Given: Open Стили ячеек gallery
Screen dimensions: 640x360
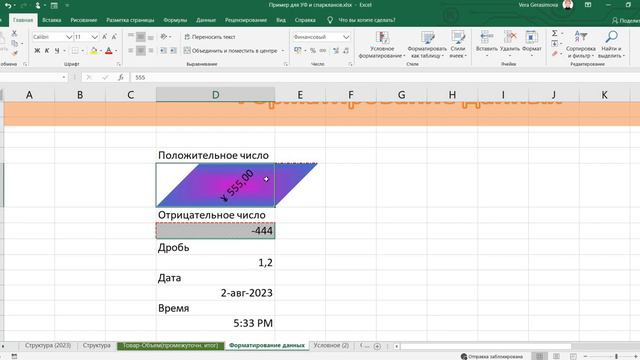Looking at the screenshot, I should coord(458,44).
